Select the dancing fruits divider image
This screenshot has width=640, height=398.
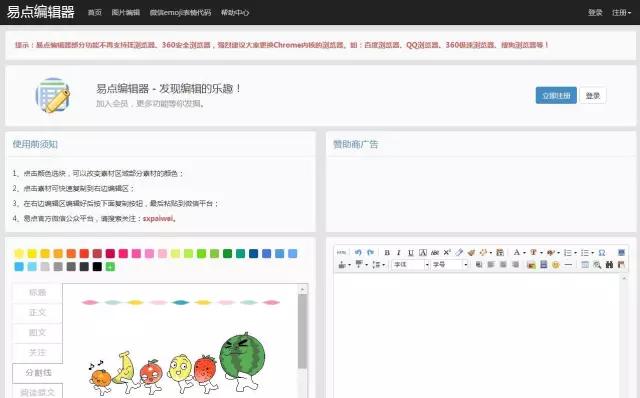tap(177, 363)
